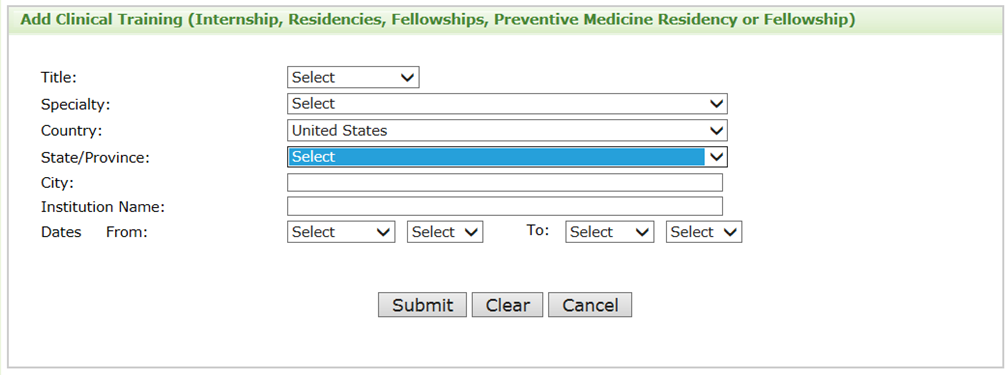Viewport: 1008px width, 375px height.
Task: Click the Dates From label
Action: click(94, 232)
